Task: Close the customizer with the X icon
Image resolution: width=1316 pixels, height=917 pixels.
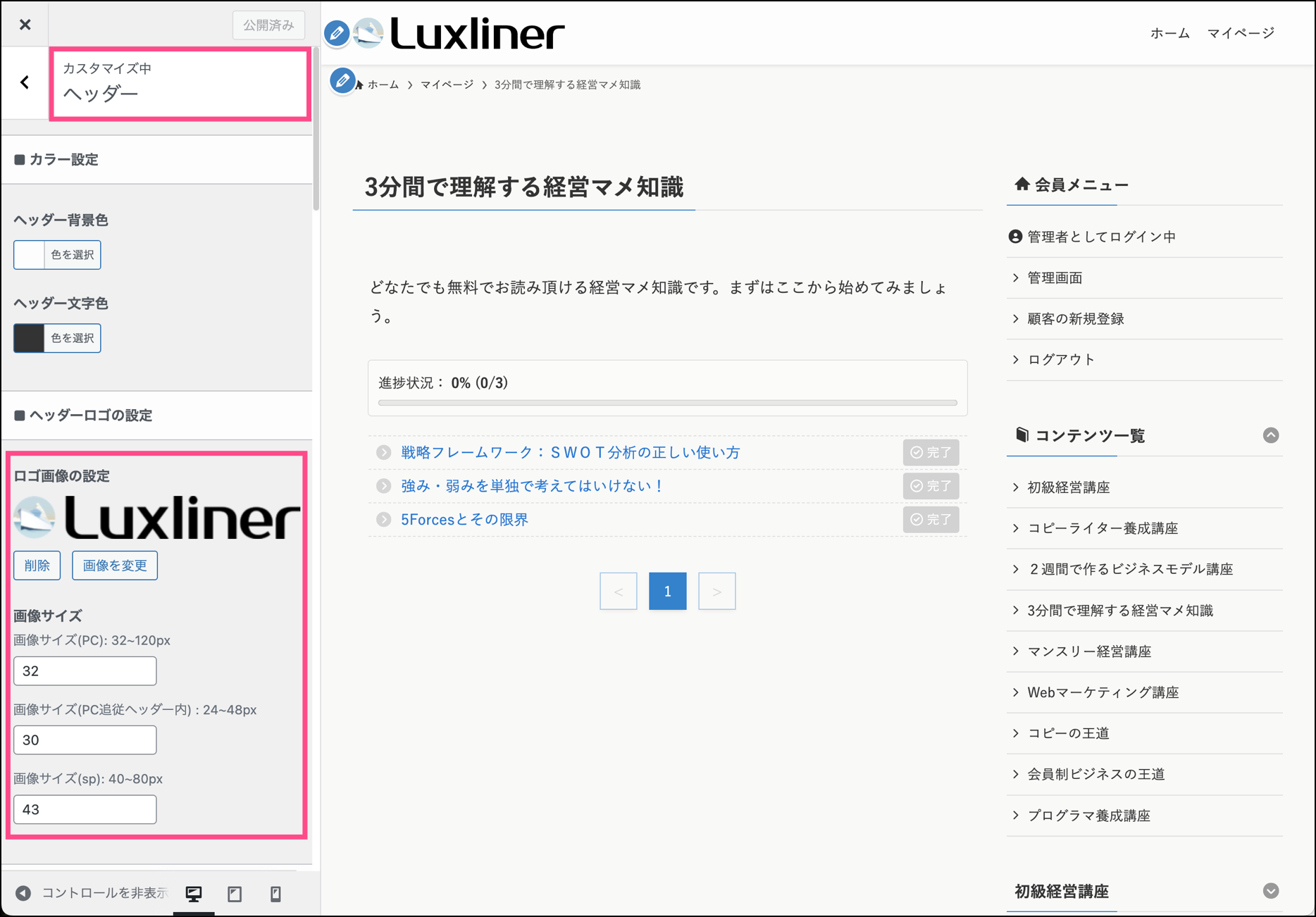Action: (x=25, y=25)
